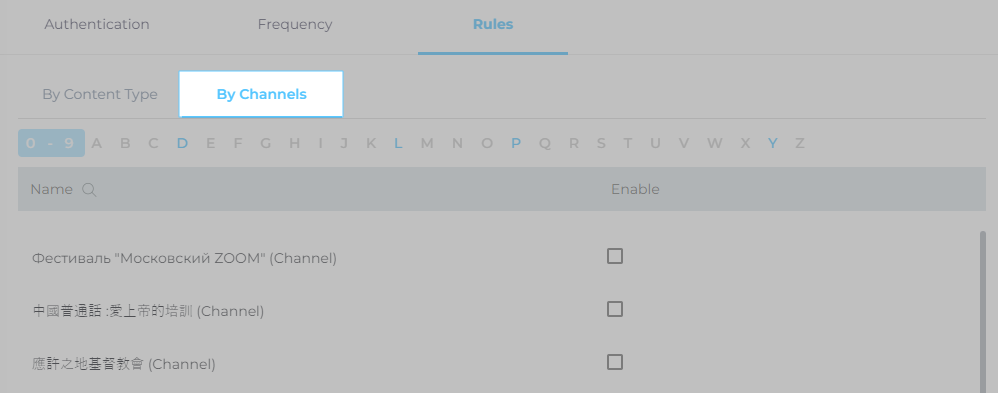Image resolution: width=998 pixels, height=393 pixels.
Task: Click the search icon next to Name
Action: pos(90,190)
